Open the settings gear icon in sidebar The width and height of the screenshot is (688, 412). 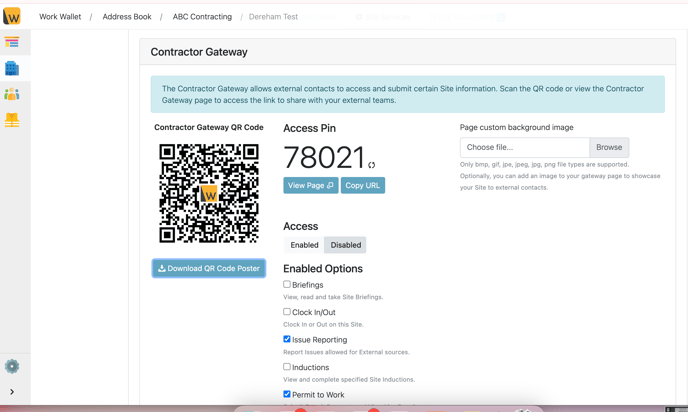(12, 366)
